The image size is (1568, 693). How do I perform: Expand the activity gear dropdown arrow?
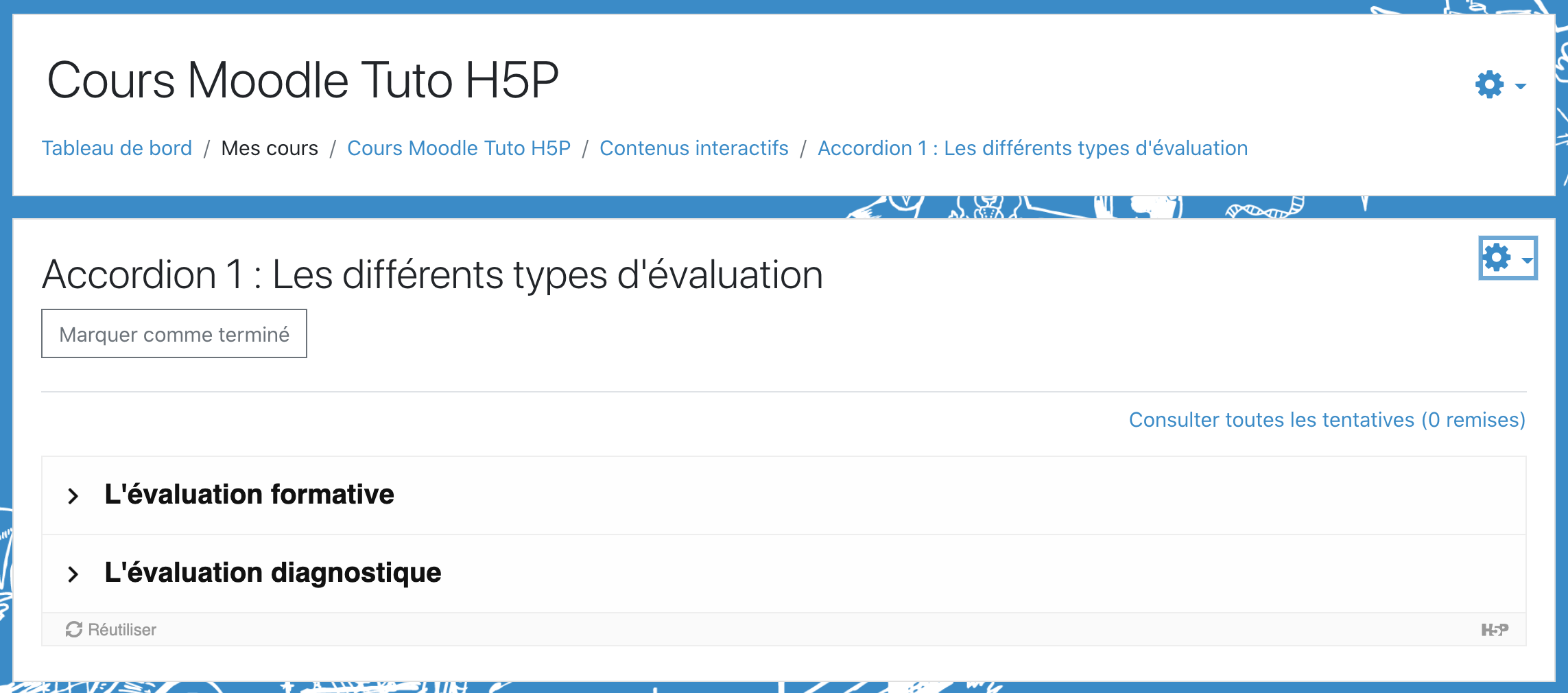coord(1527,260)
